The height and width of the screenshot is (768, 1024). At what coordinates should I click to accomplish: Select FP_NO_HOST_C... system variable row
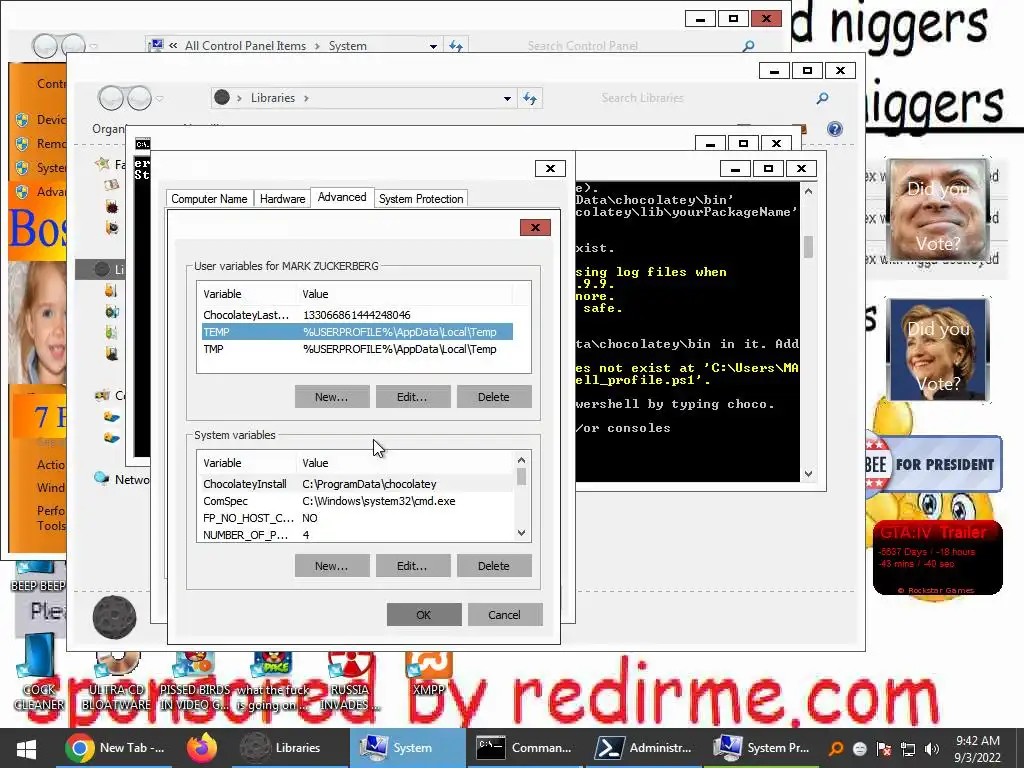point(357,518)
